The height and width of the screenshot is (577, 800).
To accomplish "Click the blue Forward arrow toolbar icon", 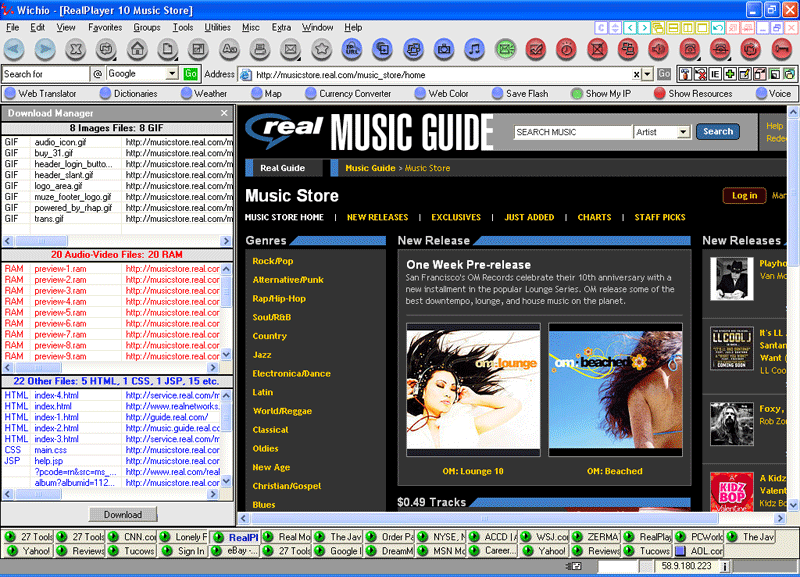I will [x=45, y=49].
